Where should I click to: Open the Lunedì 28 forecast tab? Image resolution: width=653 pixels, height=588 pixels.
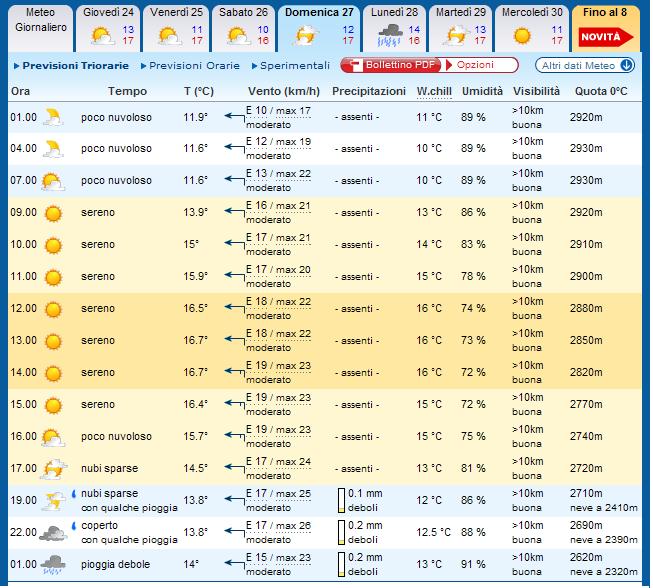point(394,28)
